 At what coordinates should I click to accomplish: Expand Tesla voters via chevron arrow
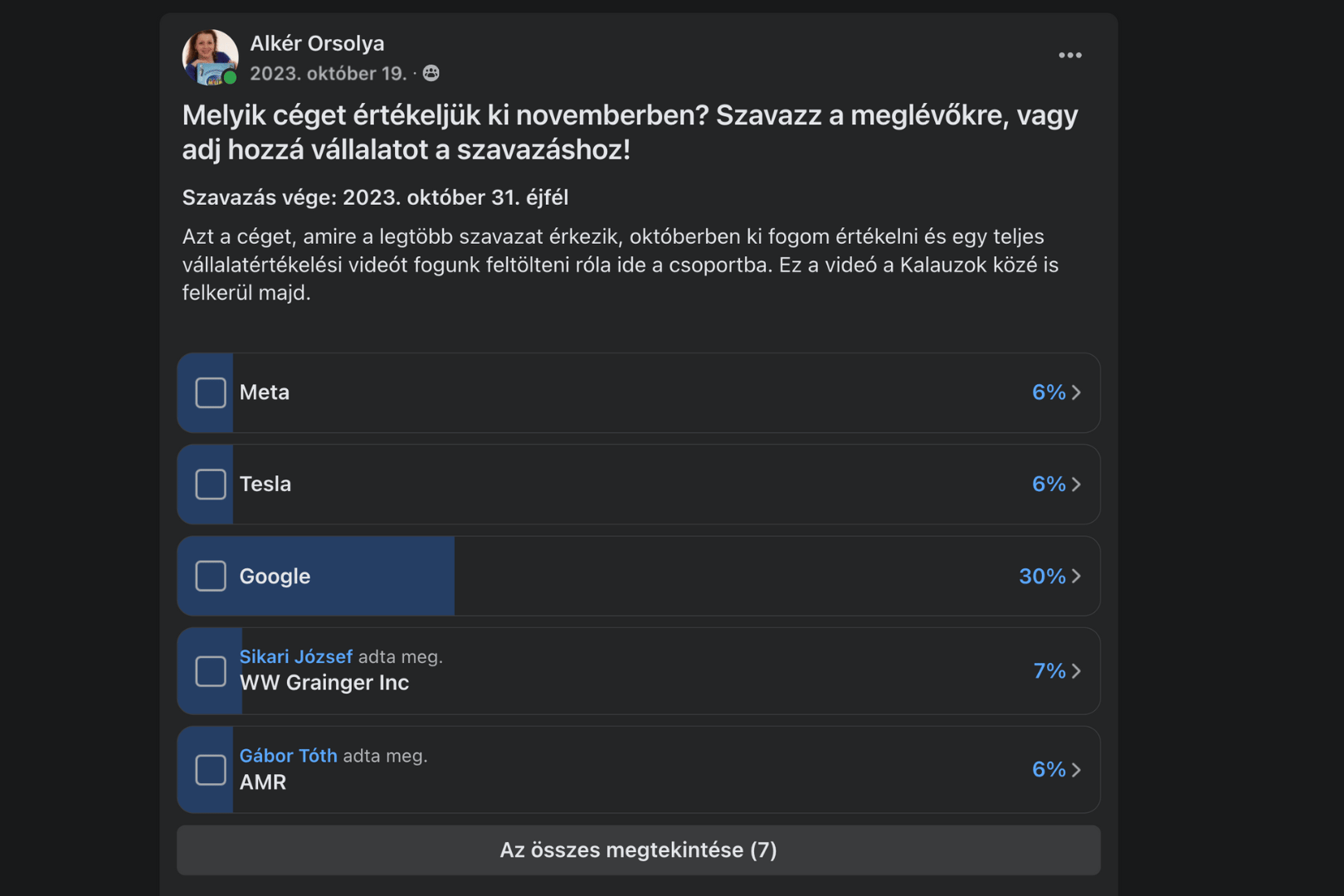pos(1077,484)
